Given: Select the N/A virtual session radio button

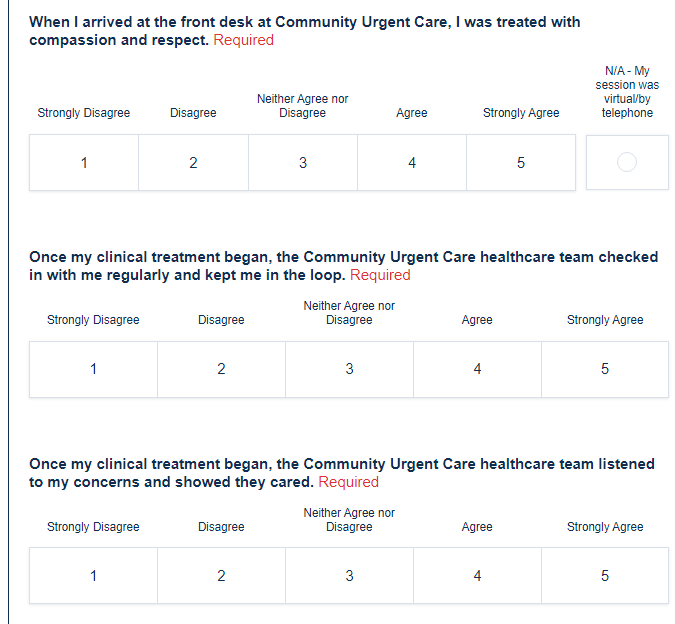Looking at the screenshot, I should point(627,162).
